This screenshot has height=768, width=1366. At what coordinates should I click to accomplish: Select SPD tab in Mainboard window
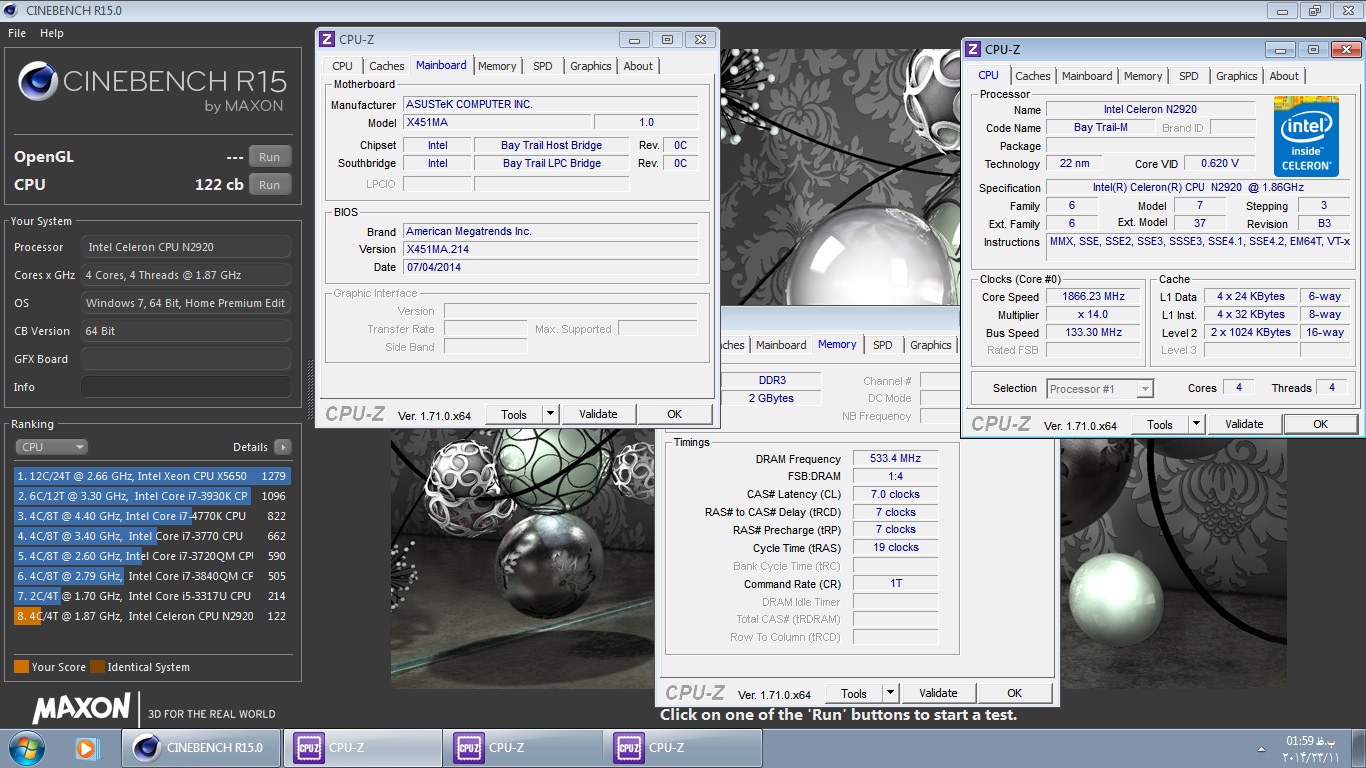point(542,66)
